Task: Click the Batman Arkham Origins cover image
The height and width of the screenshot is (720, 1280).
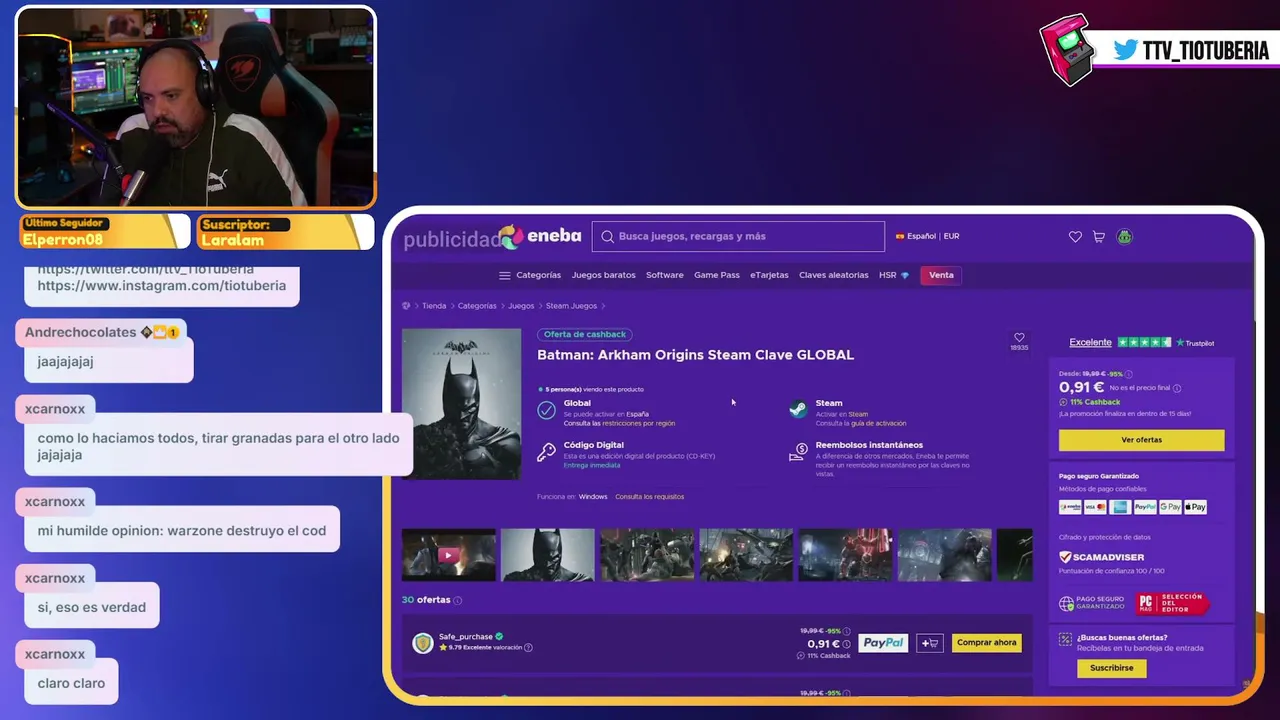Action: point(461,404)
